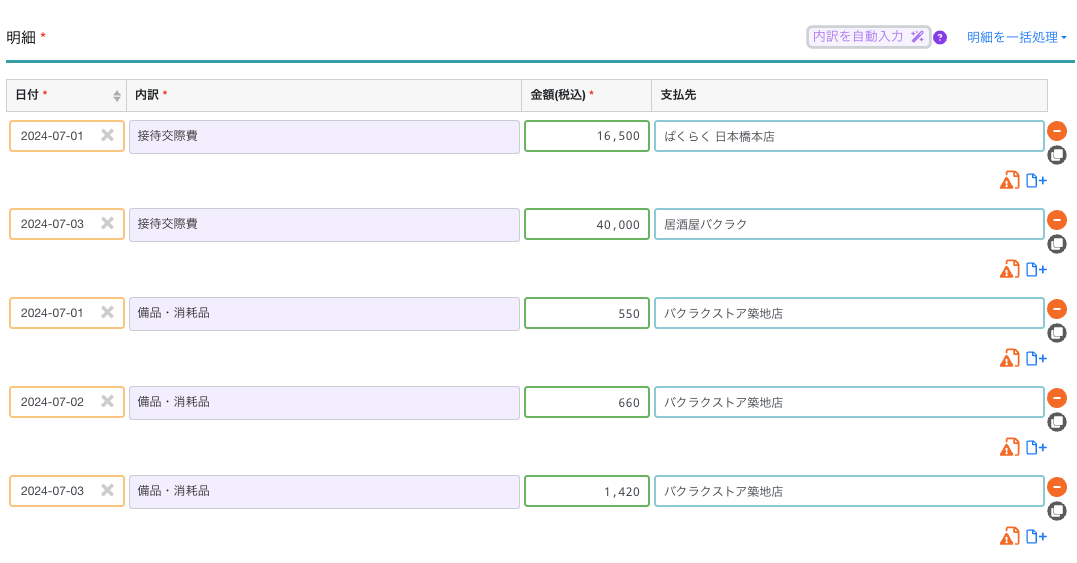Sort rows by the 日付 column arrows
1077x563 pixels.
click(x=117, y=96)
